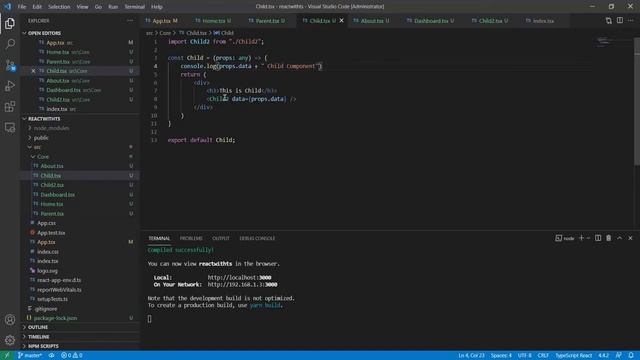Click the editor vertical scrollbar
The image size is (640, 360).
637,102
